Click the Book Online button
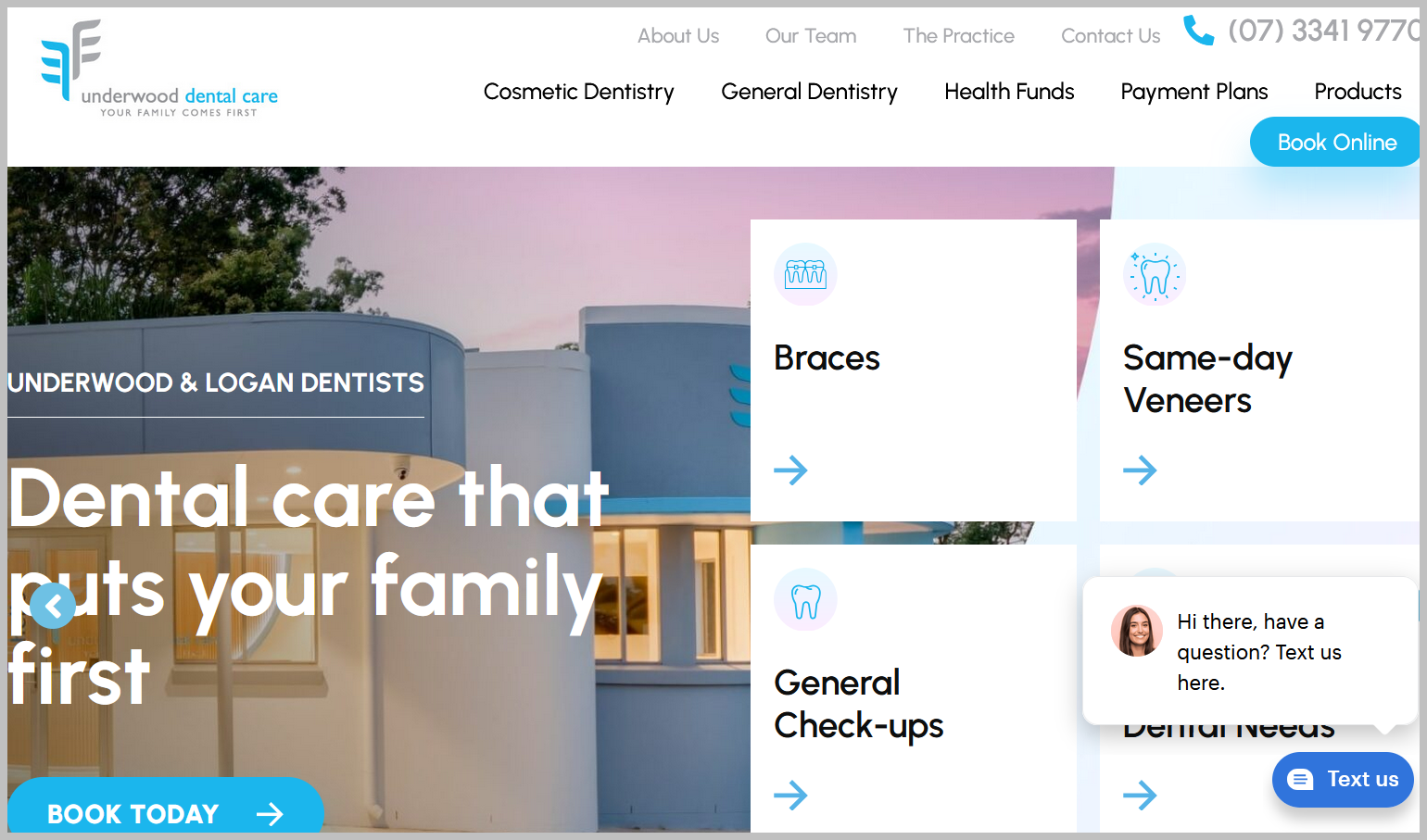 (x=1335, y=142)
